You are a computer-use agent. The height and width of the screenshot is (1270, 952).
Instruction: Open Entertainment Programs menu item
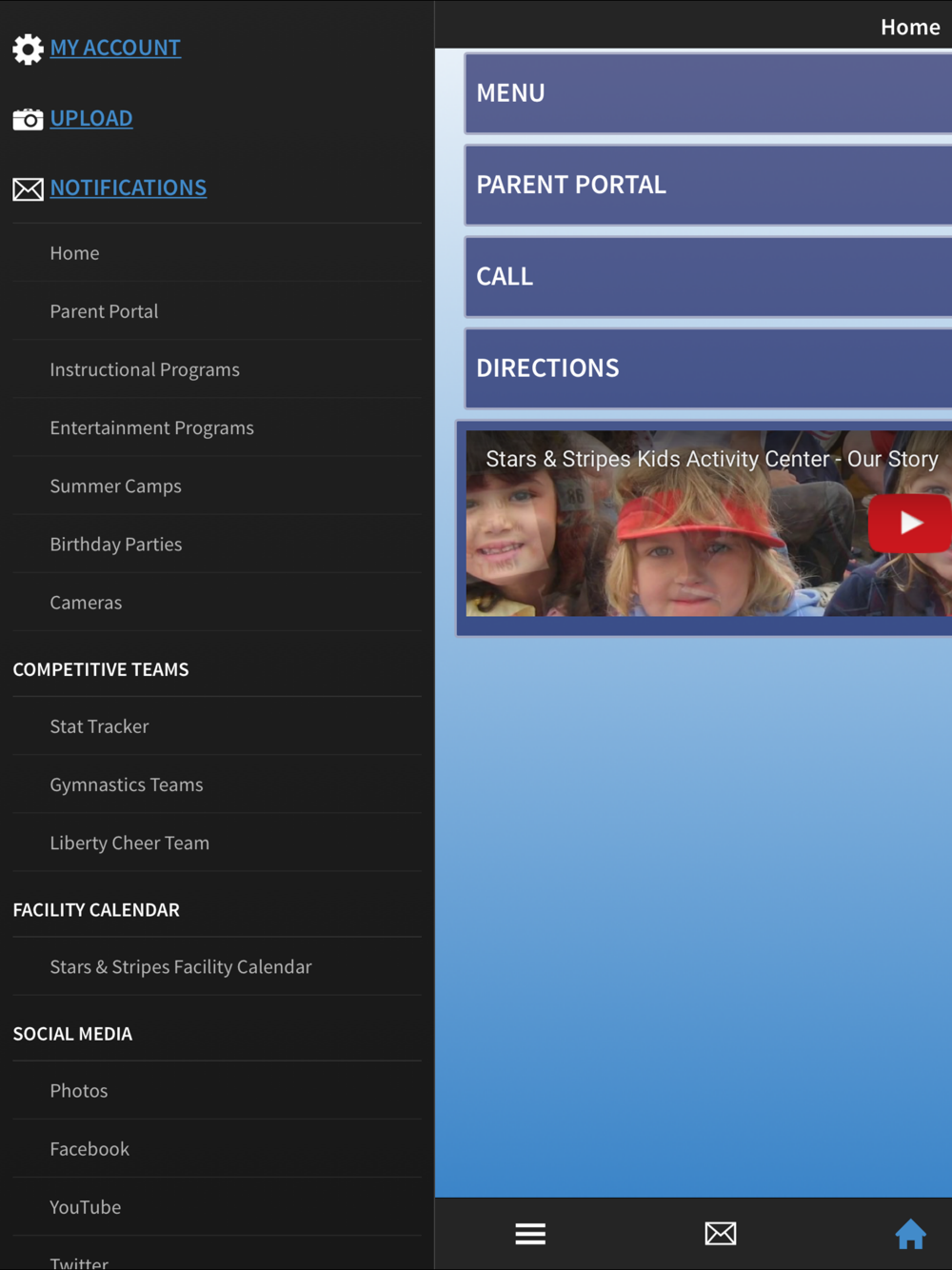click(x=217, y=427)
